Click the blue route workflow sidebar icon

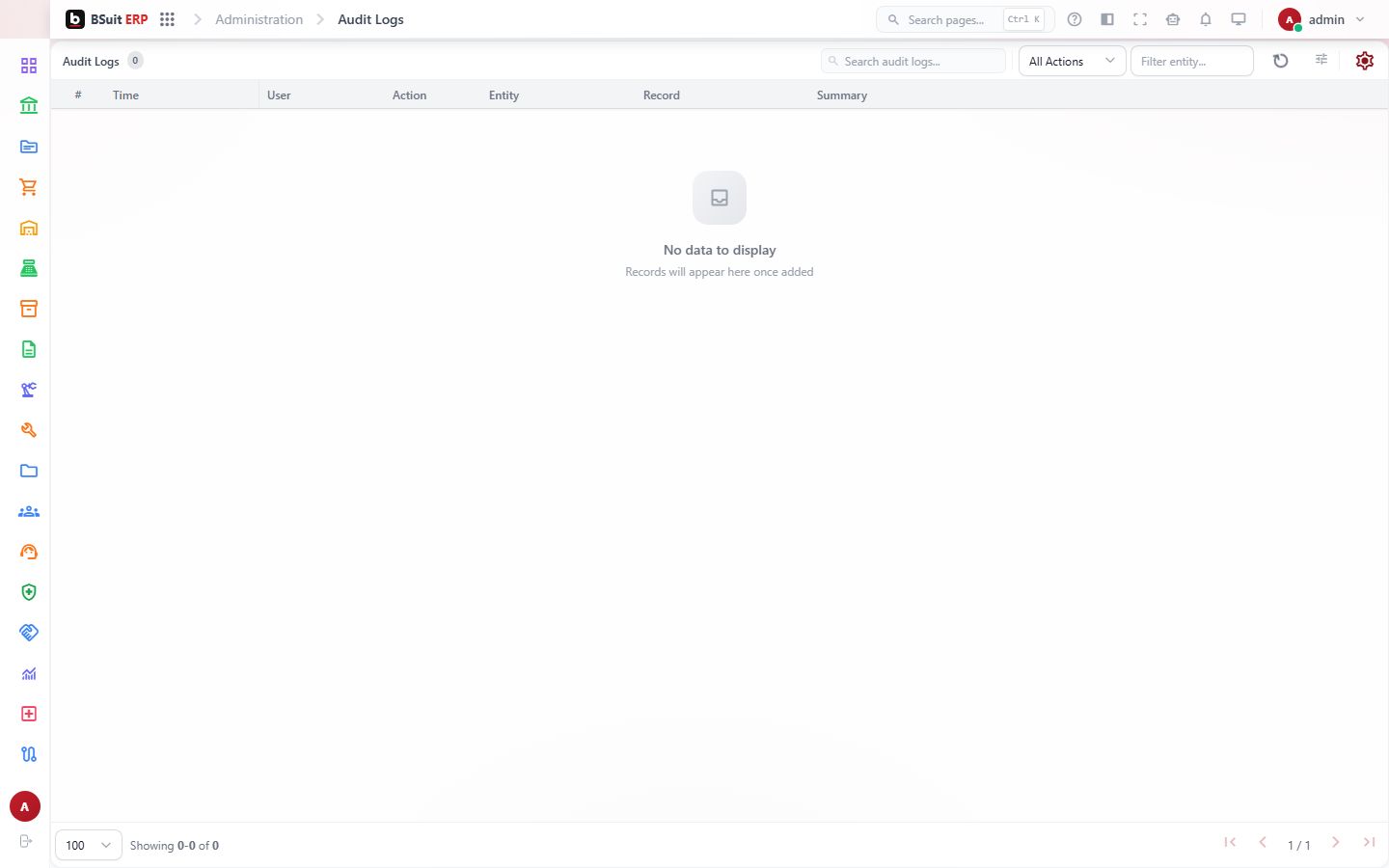pyautogui.click(x=29, y=754)
